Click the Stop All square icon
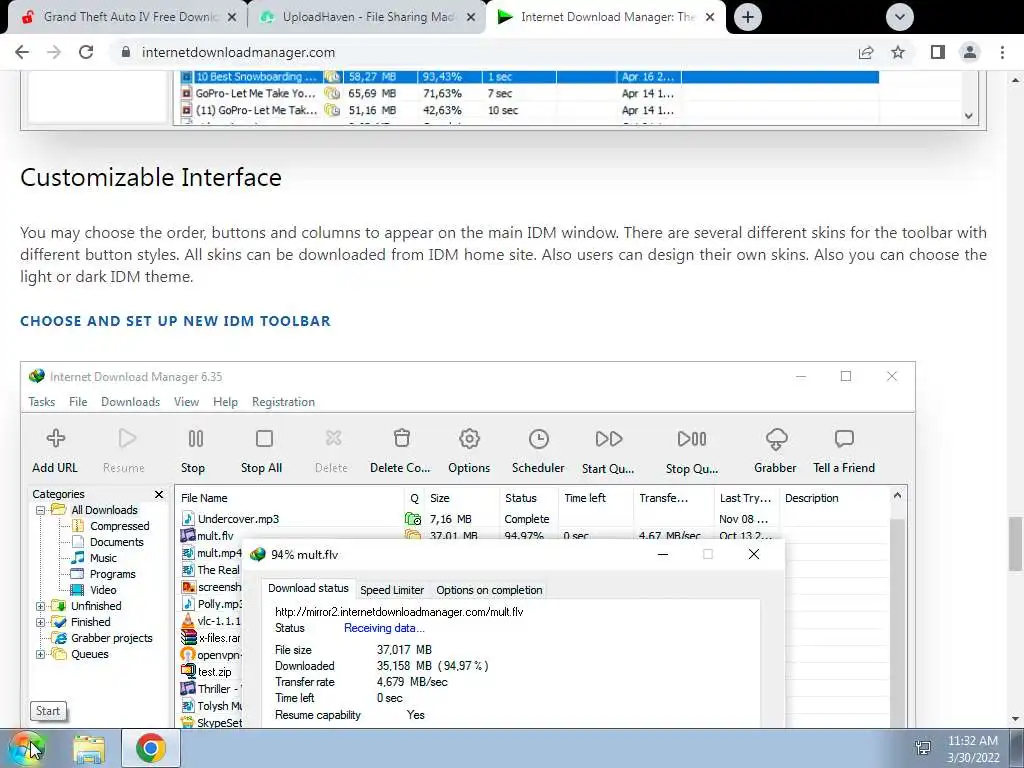The height and width of the screenshot is (768, 1024). (264, 438)
